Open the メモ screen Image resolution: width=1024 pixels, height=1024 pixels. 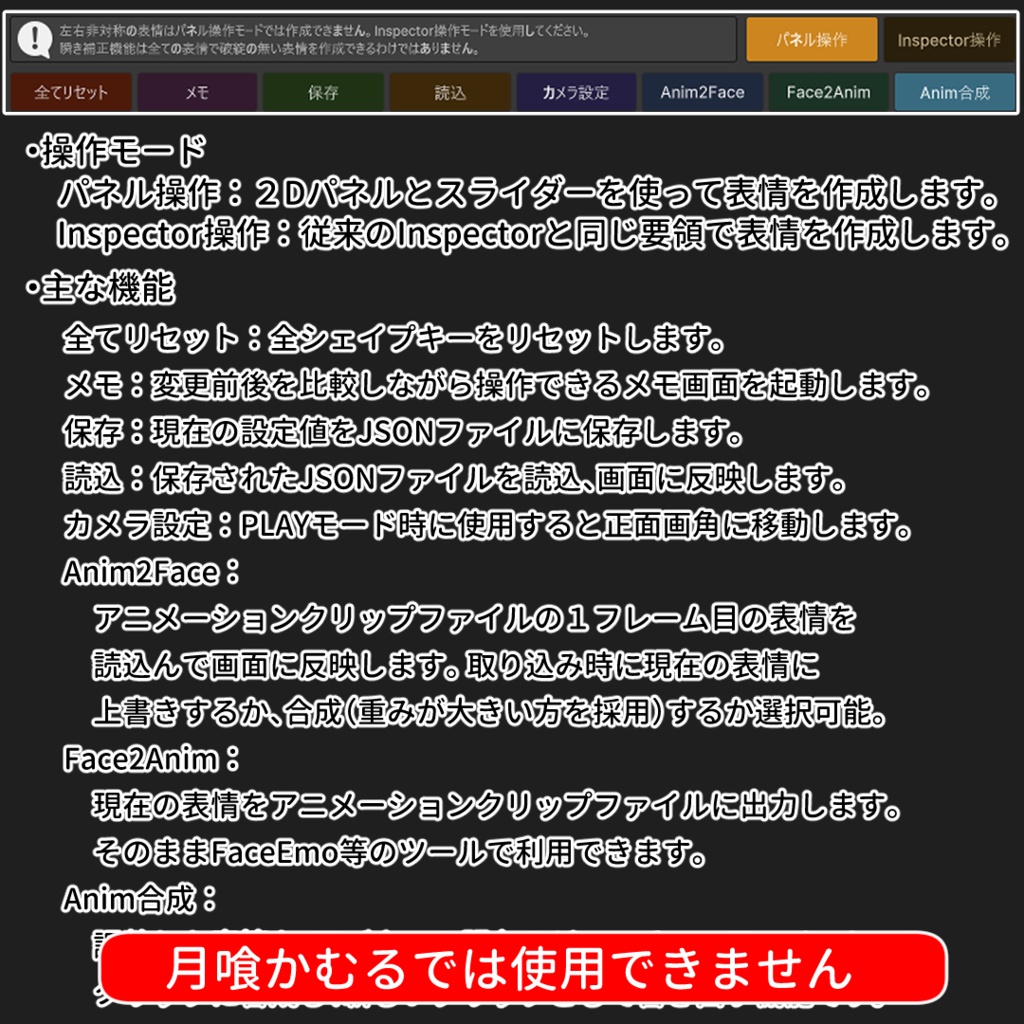click(197, 93)
